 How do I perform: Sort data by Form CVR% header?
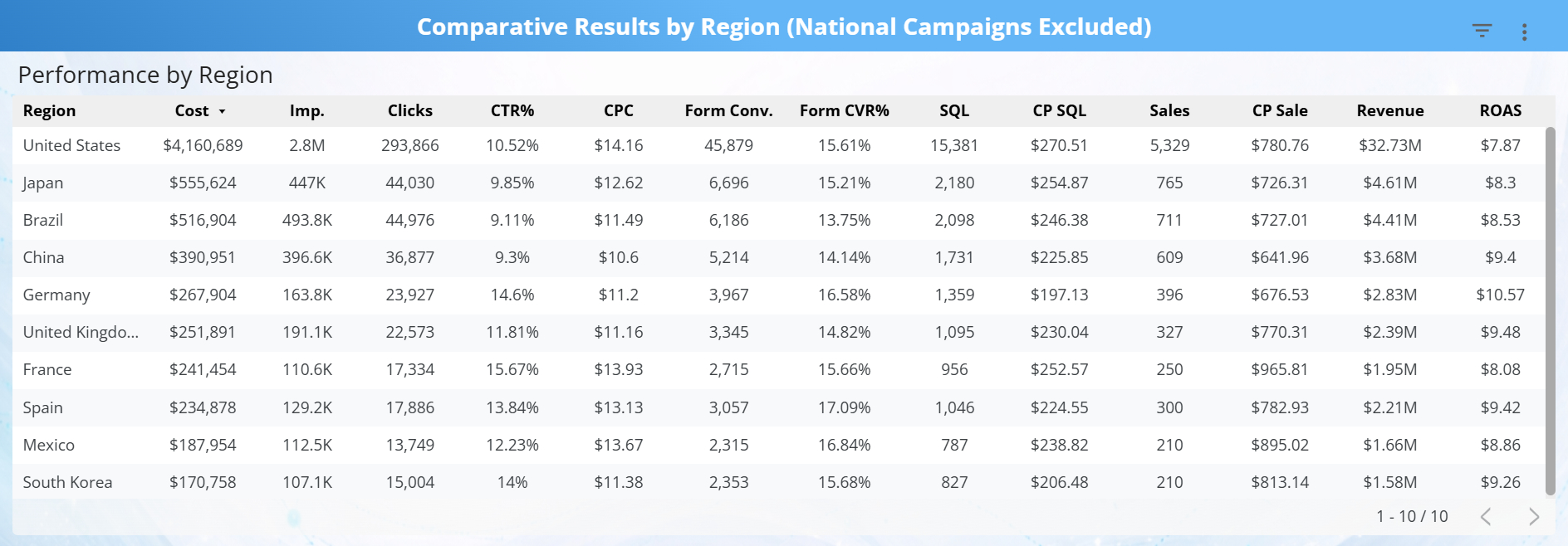tap(845, 110)
